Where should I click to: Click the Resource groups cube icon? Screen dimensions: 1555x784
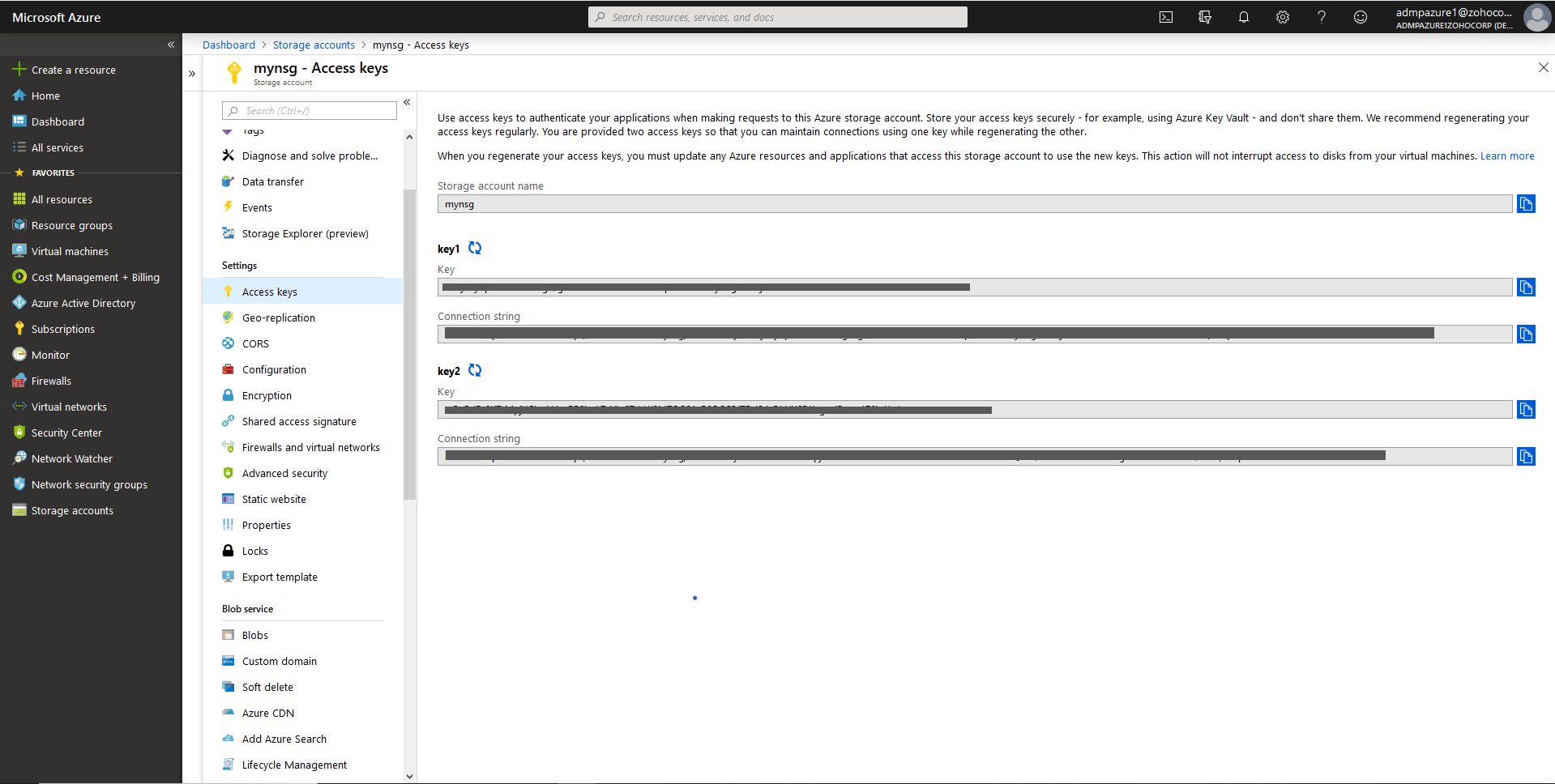(x=19, y=225)
